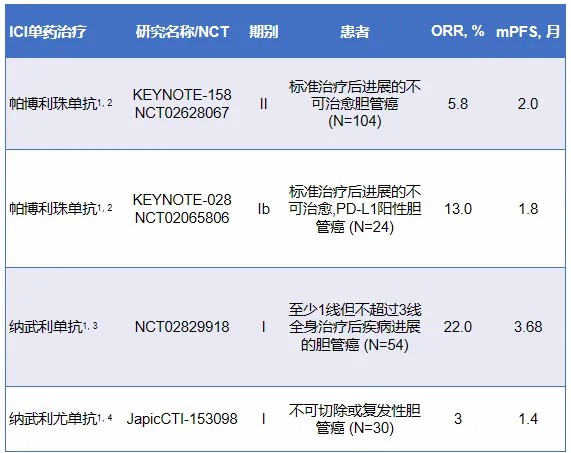Select the 期别 column header
This screenshot has height=453, width=571.
[x=264, y=32]
